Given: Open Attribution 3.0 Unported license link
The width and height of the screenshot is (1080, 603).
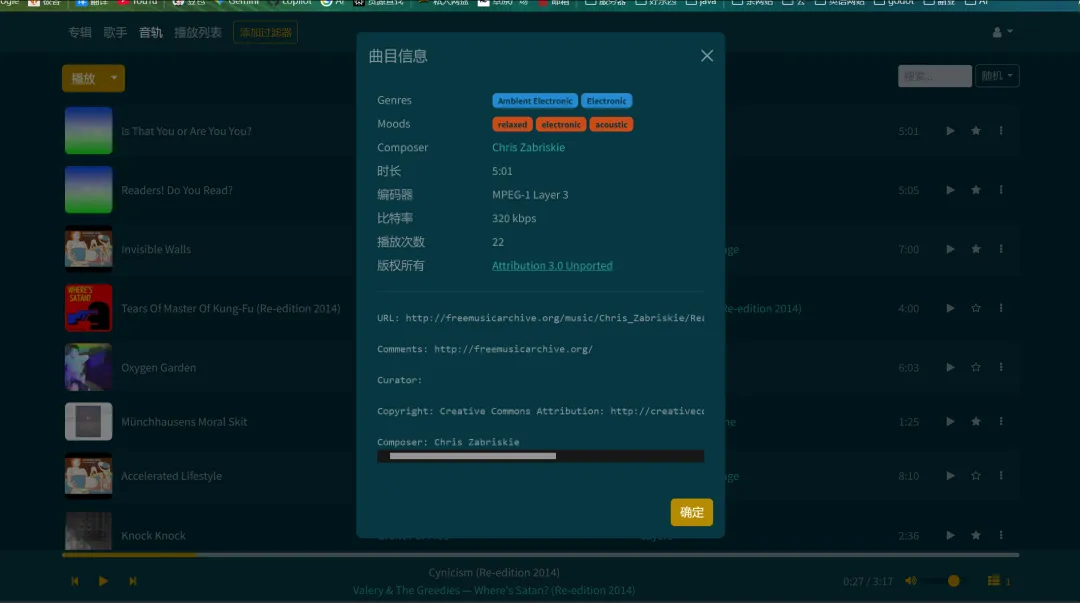Looking at the screenshot, I should (x=552, y=265).
